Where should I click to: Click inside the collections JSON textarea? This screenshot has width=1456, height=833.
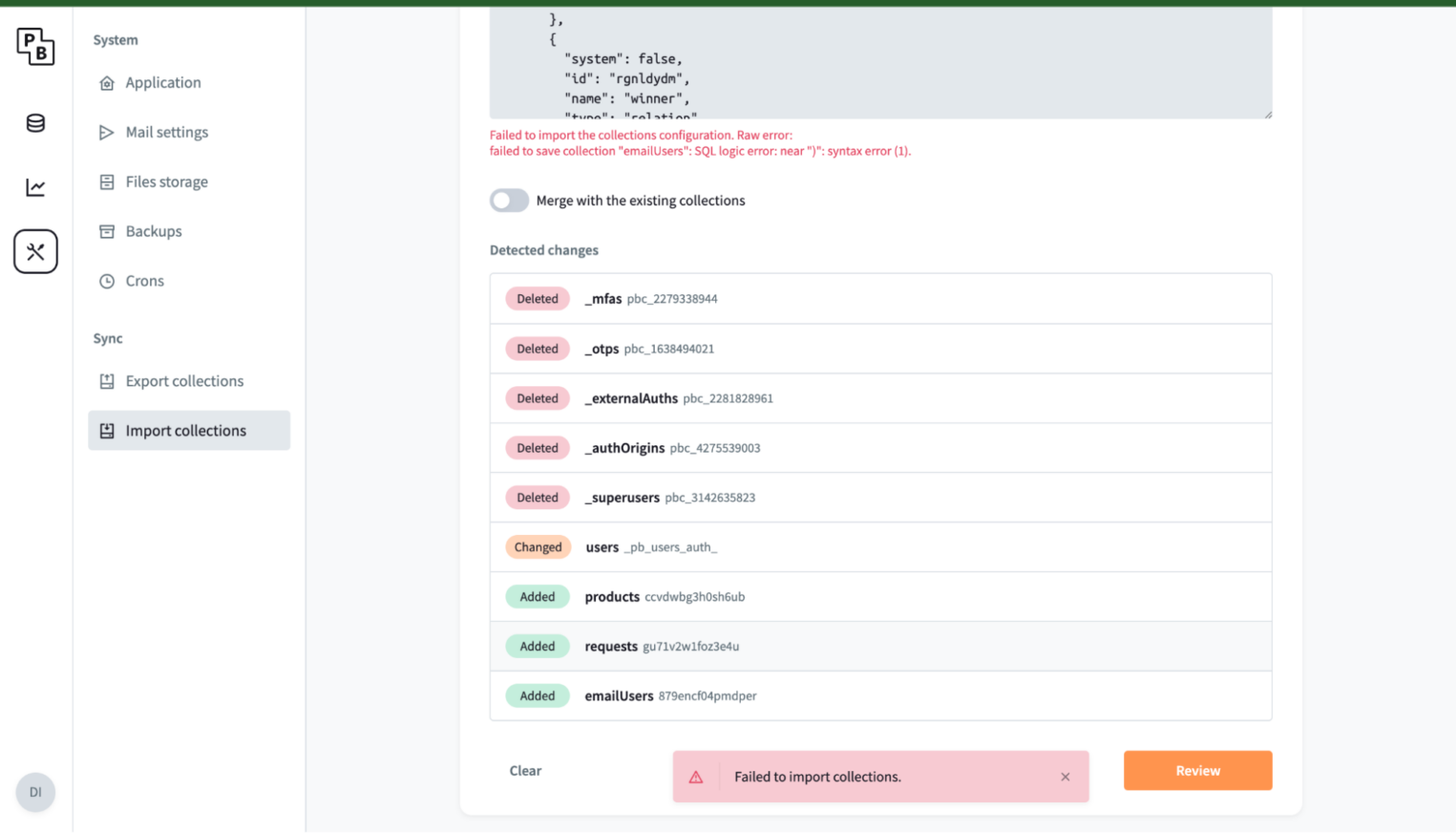(880, 62)
